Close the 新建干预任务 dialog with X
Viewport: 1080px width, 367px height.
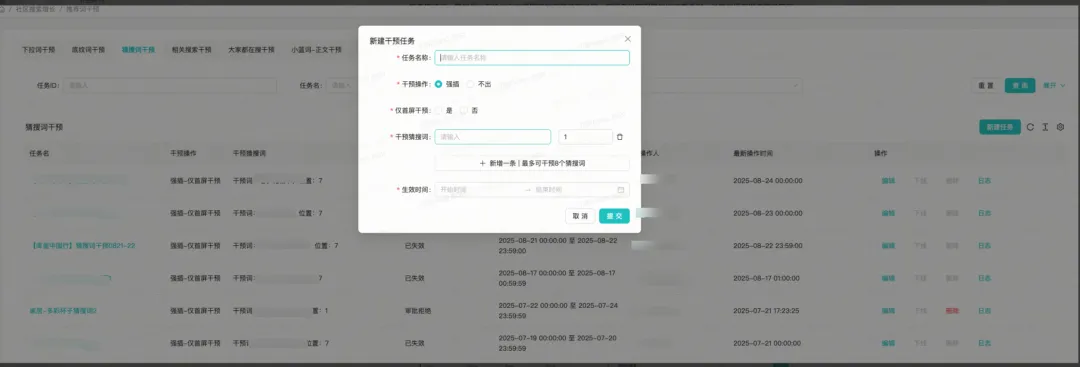(x=627, y=39)
